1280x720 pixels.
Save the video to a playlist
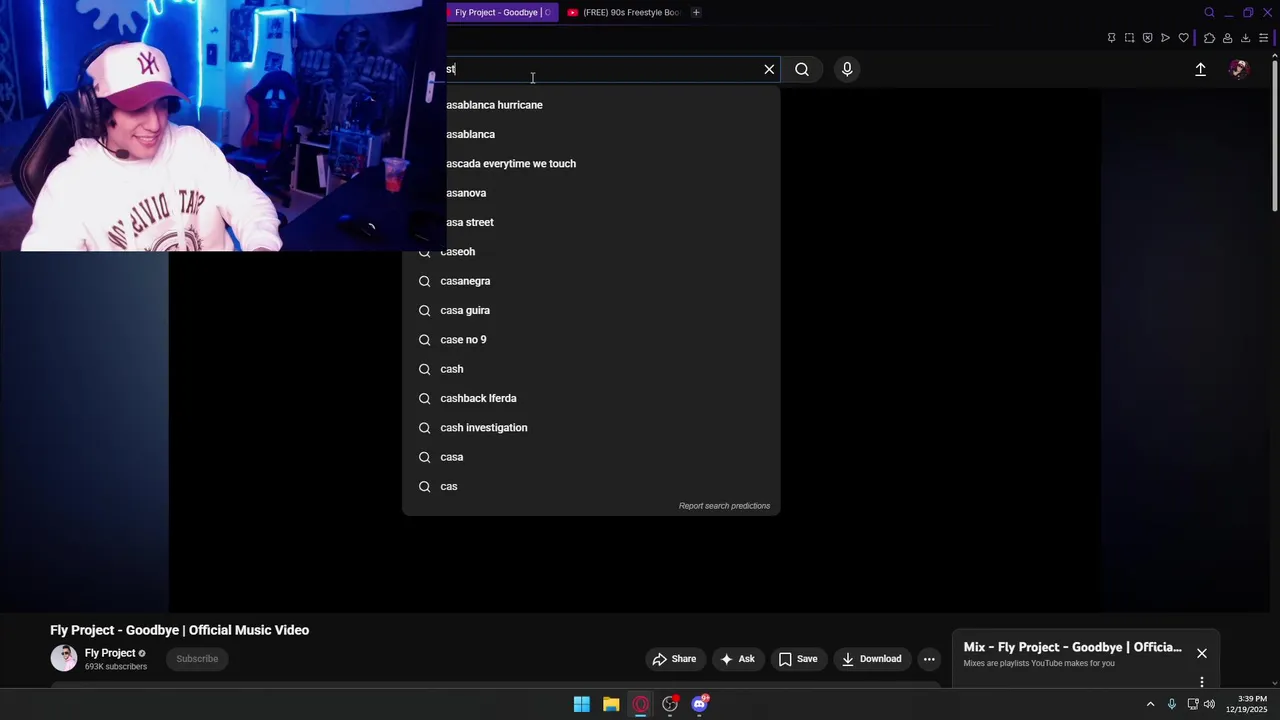pos(798,659)
